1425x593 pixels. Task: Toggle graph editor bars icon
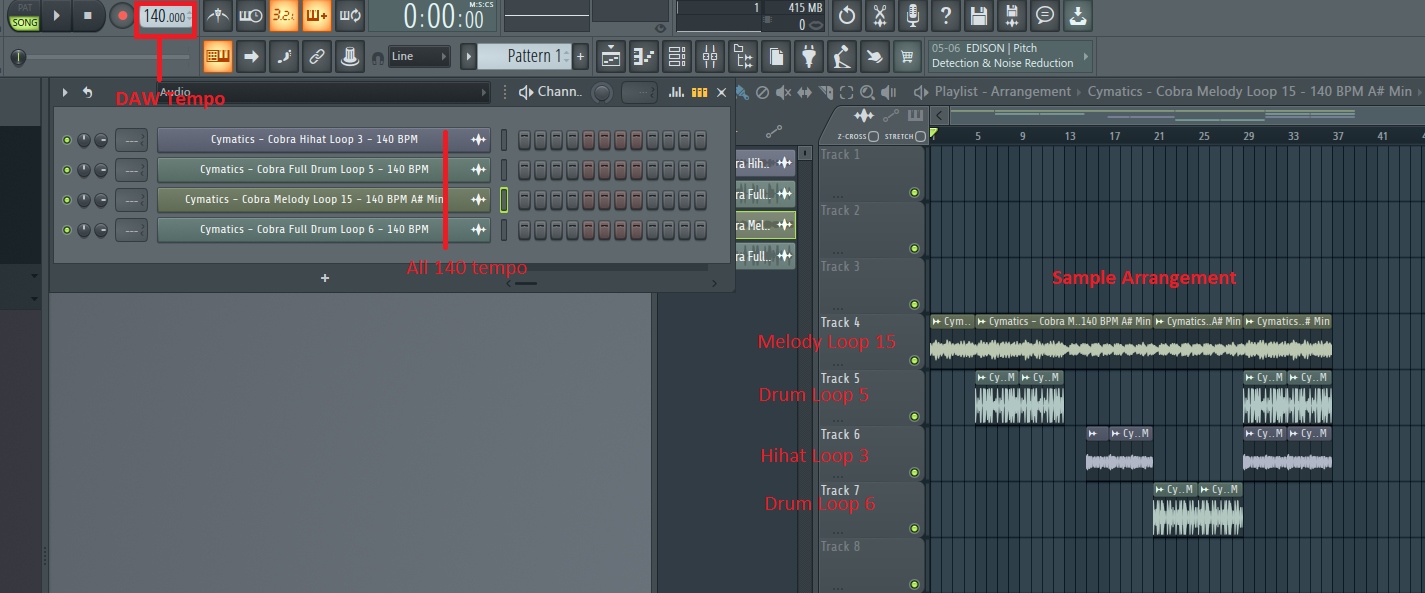[x=677, y=92]
